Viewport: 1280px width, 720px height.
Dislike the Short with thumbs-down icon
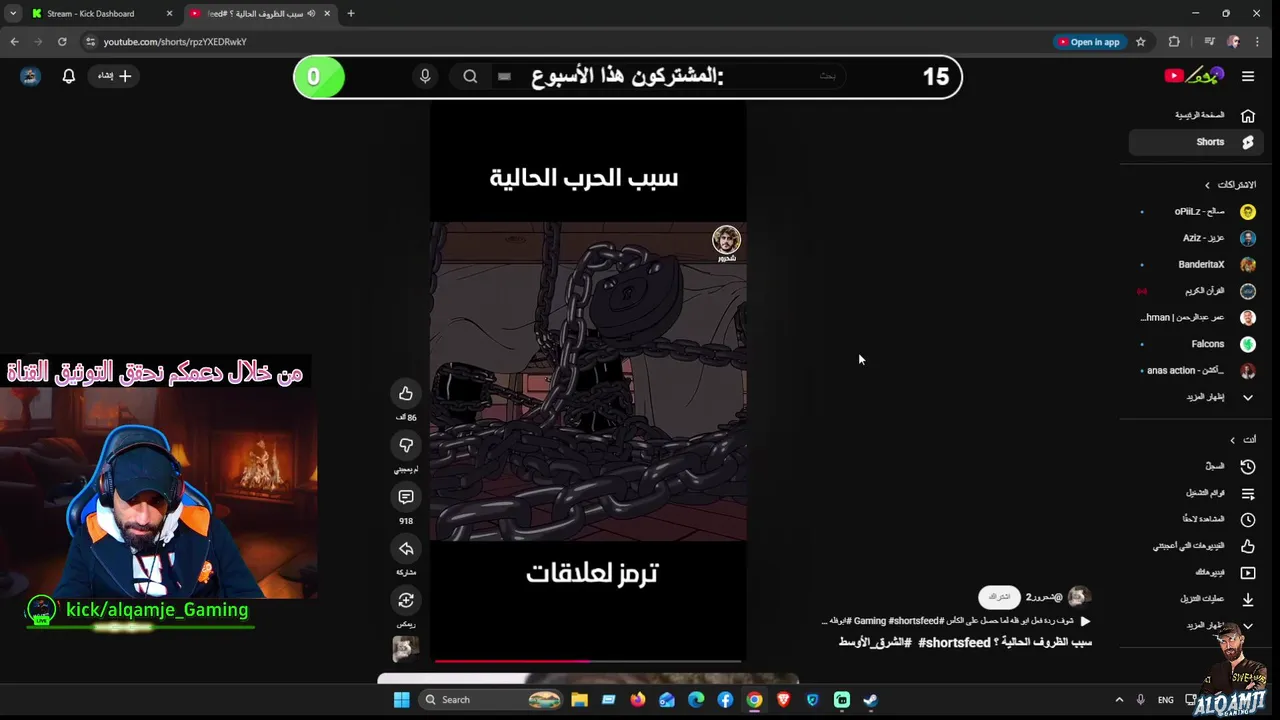coord(406,445)
